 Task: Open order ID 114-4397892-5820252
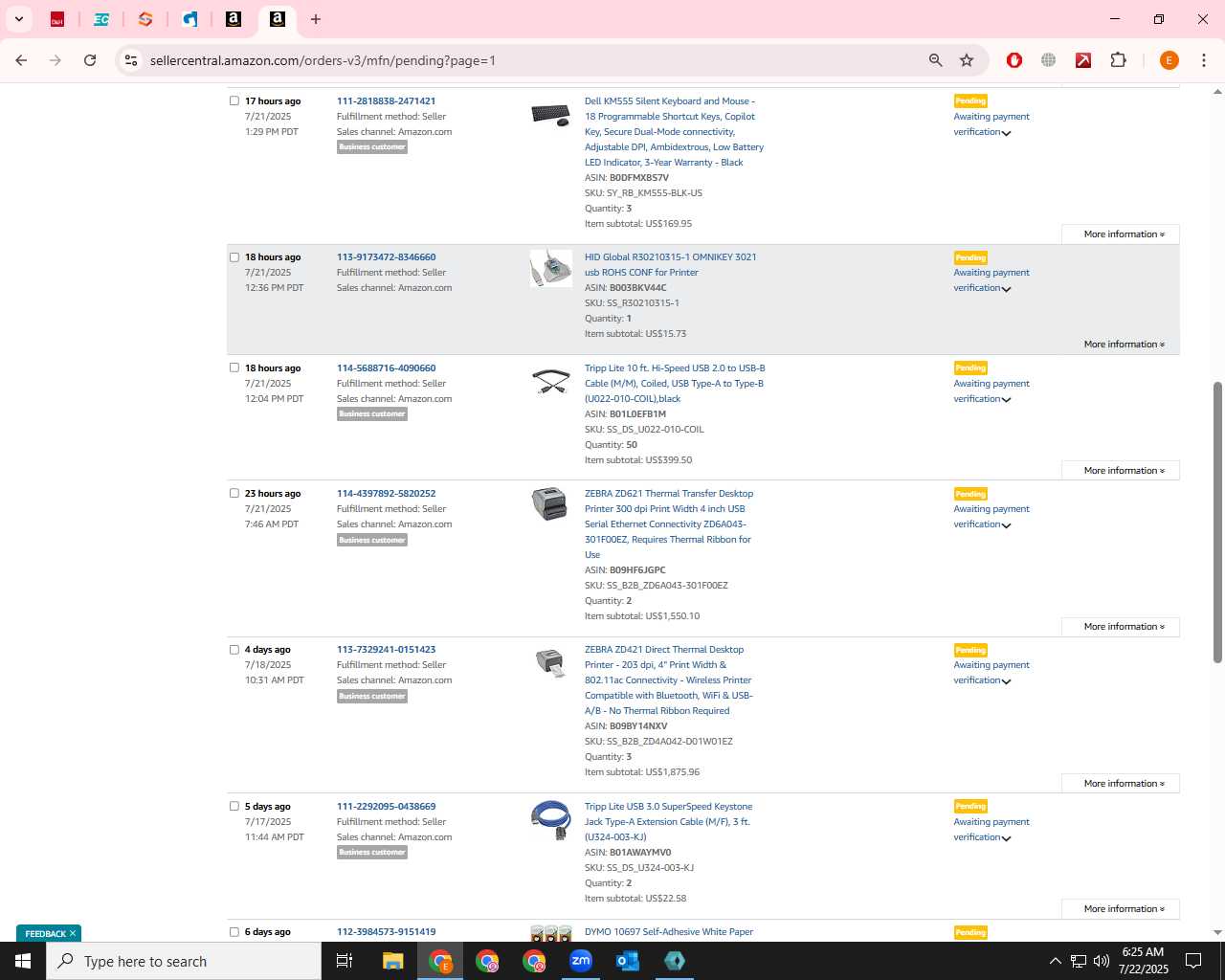[386, 493]
